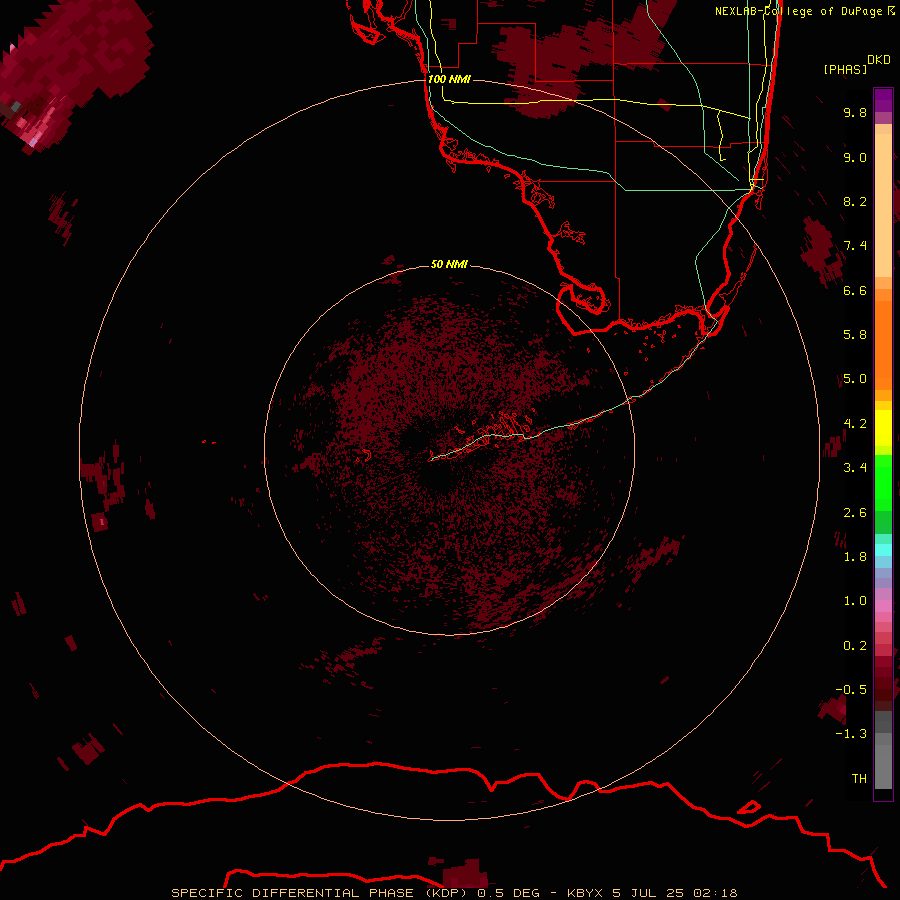
Task: Click the [PHAS] legend heading
Action: pyautogui.click(x=845, y=69)
